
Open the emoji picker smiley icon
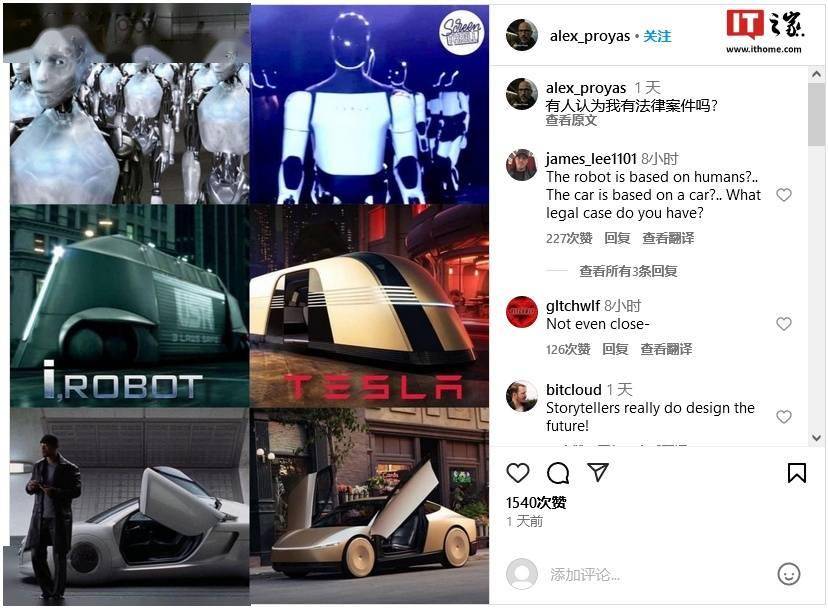coord(788,574)
